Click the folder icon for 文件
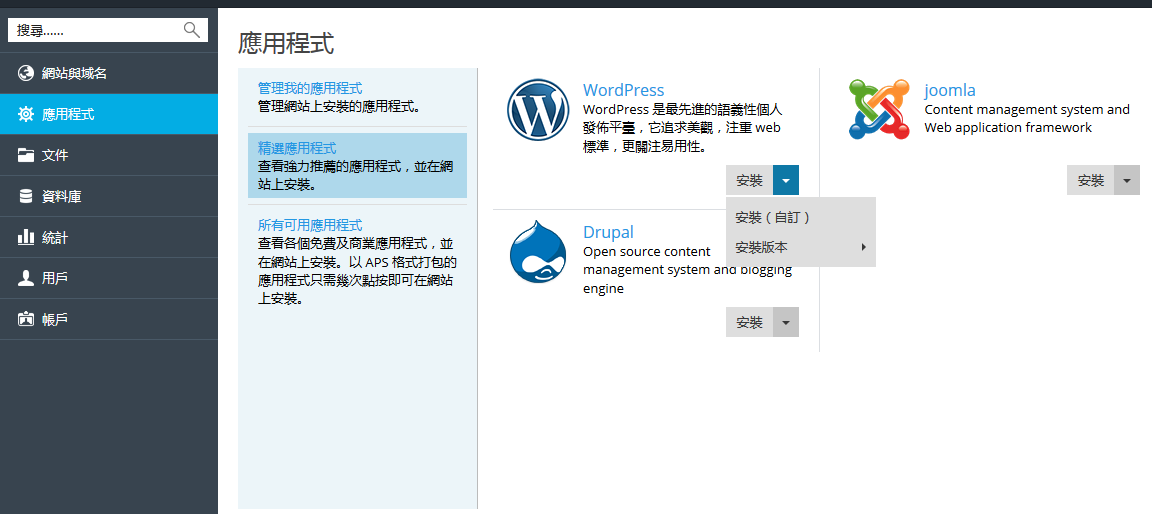Screen dimensions: 1152x514 pyautogui.click(x=26, y=155)
